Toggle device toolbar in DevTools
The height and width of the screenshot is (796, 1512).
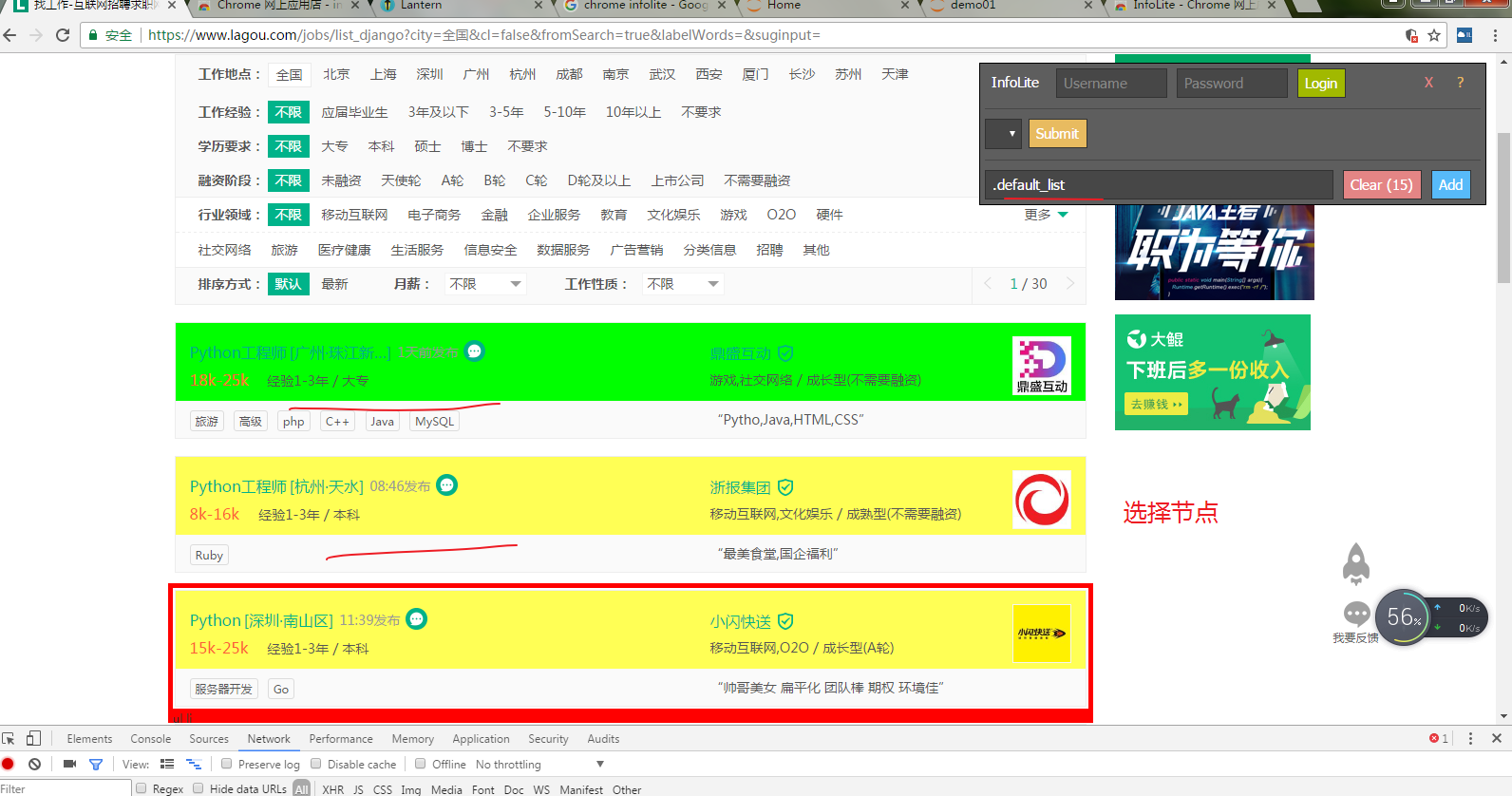[33, 738]
